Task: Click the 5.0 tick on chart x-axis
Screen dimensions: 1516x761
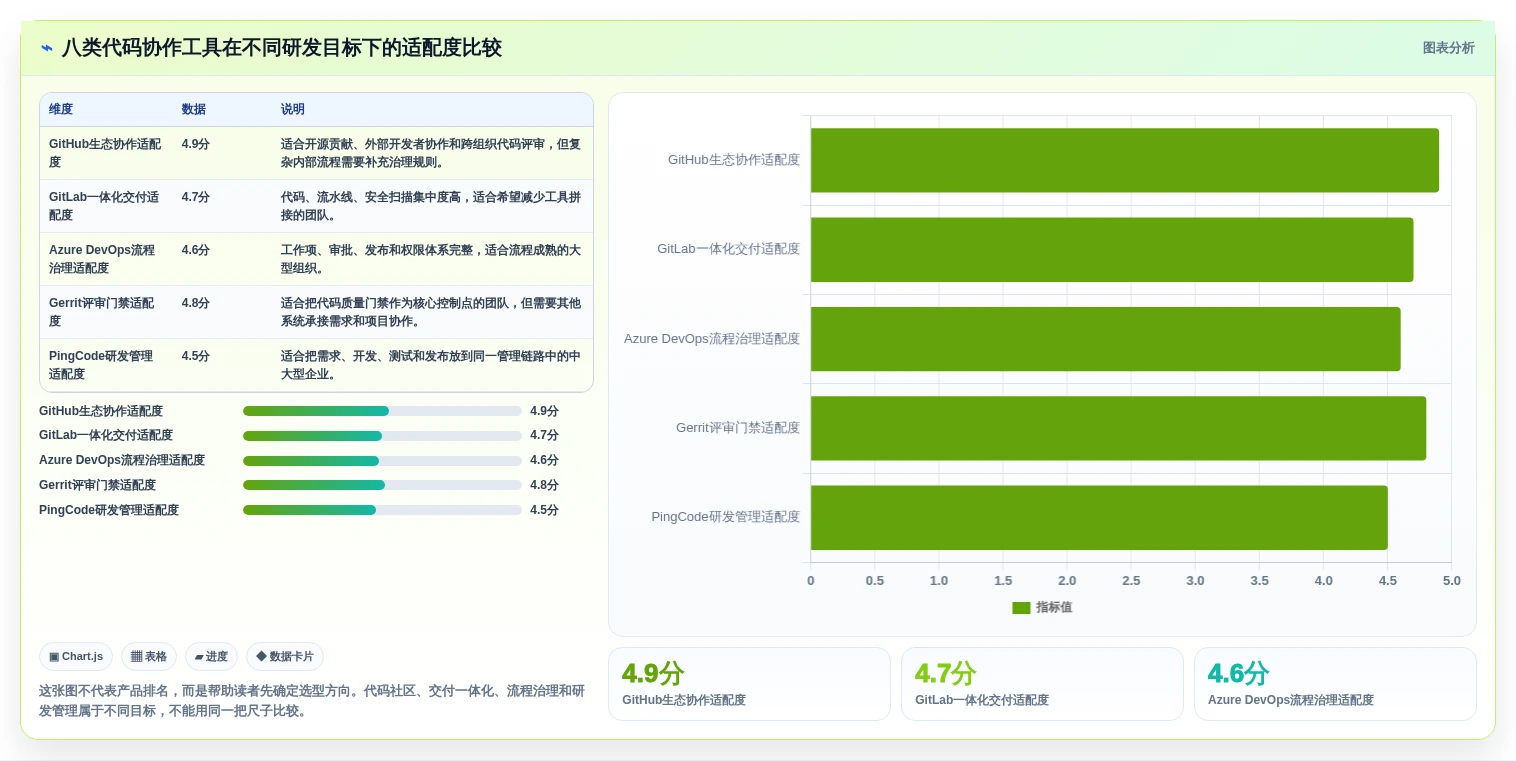Action: coord(1452,581)
